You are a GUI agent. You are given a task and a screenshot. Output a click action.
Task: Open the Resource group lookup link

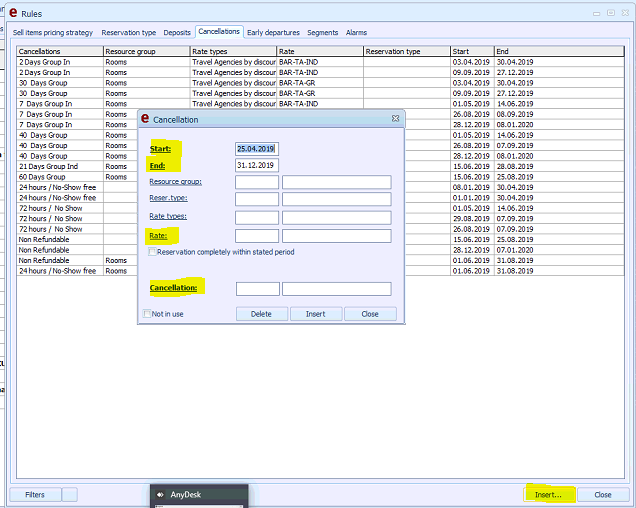pos(175,182)
